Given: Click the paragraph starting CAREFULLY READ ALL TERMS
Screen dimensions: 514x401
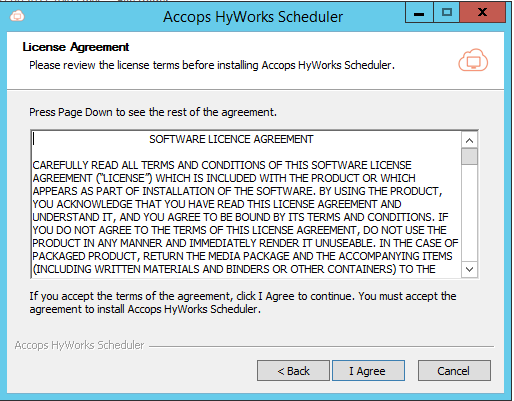Looking at the screenshot, I should click(245, 217).
